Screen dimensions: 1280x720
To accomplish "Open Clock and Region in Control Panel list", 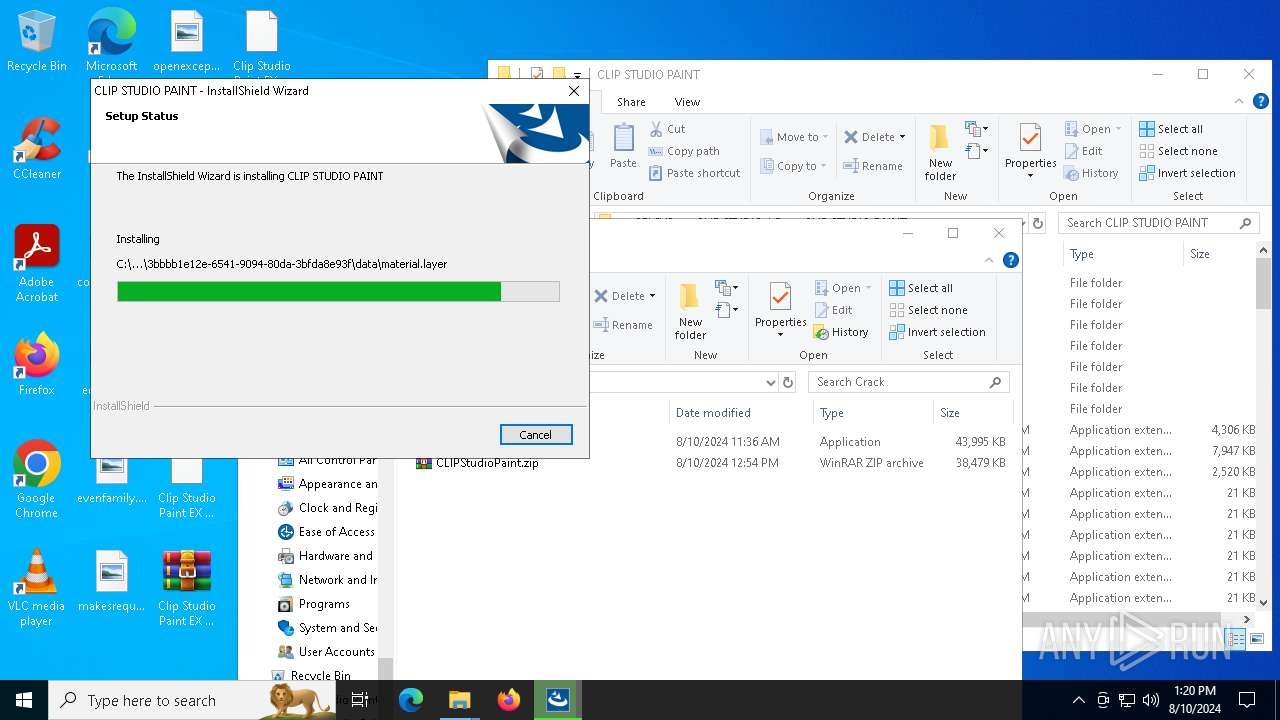I will (x=327, y=508).
